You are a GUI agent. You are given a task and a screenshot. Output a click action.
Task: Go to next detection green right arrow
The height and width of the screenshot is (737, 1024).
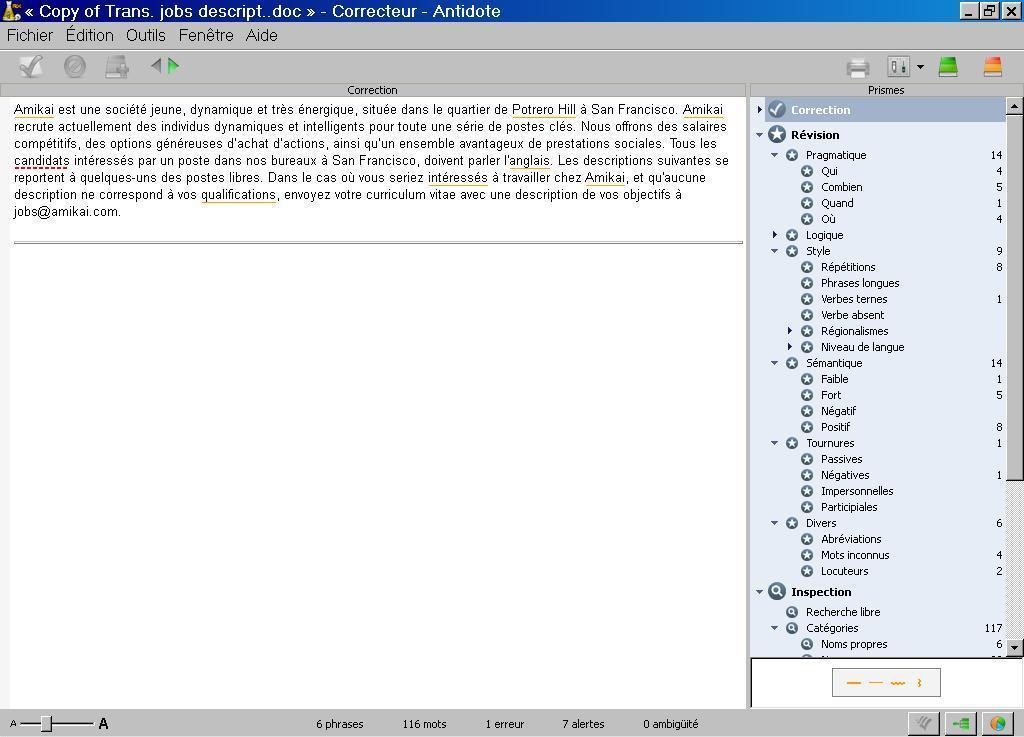point(173,65)
